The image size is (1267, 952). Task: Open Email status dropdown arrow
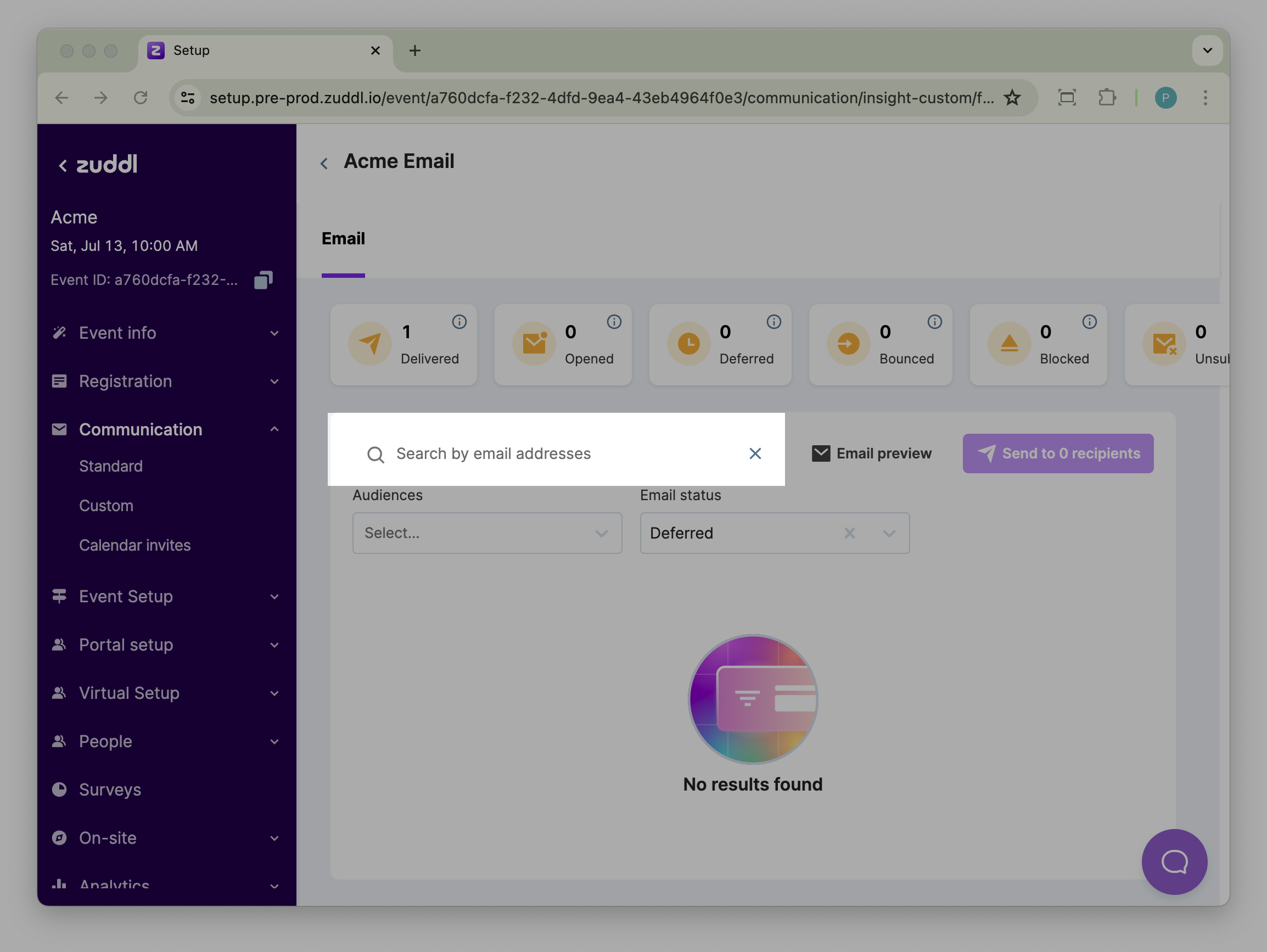888,533
